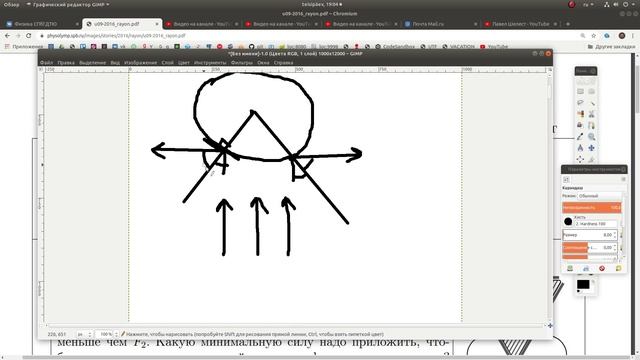640x360 pixels.
Task: Click Chromium reload page button
Action: [29, 36]
